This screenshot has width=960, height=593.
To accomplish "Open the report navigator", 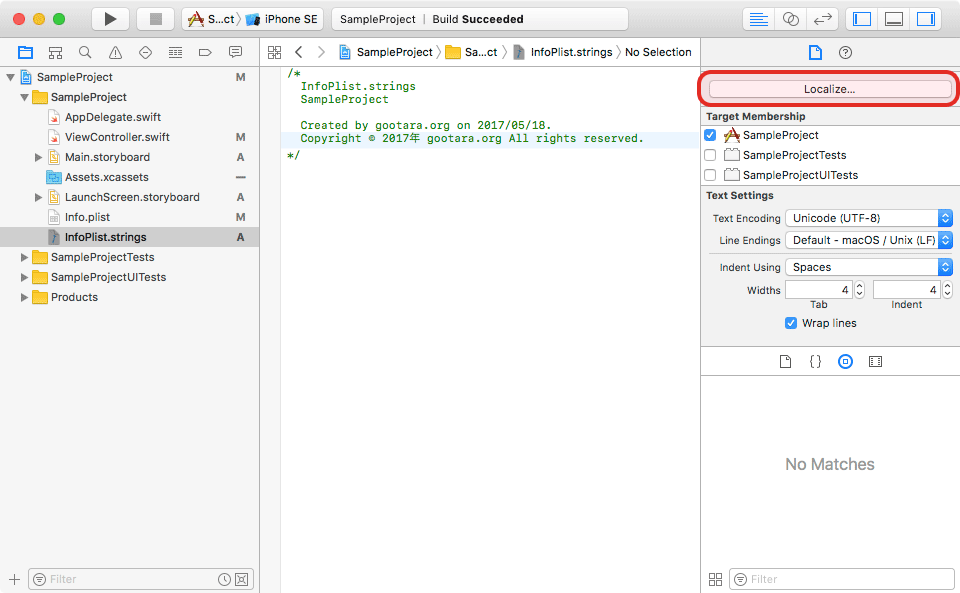I will click(235, 53).
